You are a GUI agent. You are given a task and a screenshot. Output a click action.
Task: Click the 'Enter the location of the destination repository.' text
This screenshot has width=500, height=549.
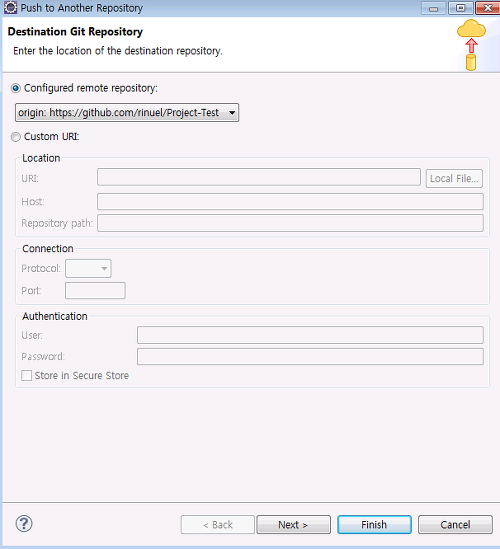[118, 51]
